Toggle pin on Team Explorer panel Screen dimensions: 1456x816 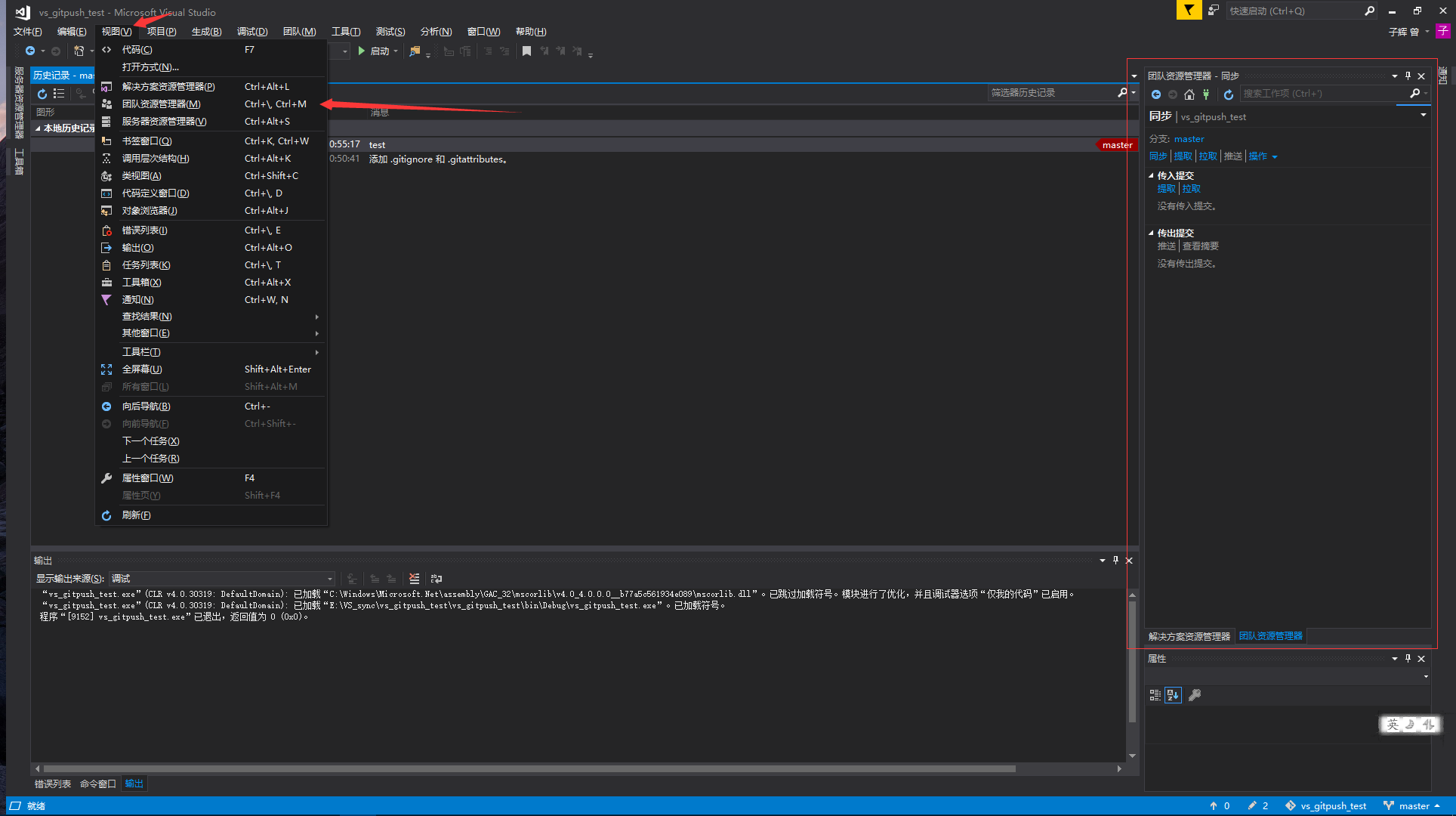tap(1408, 76)
